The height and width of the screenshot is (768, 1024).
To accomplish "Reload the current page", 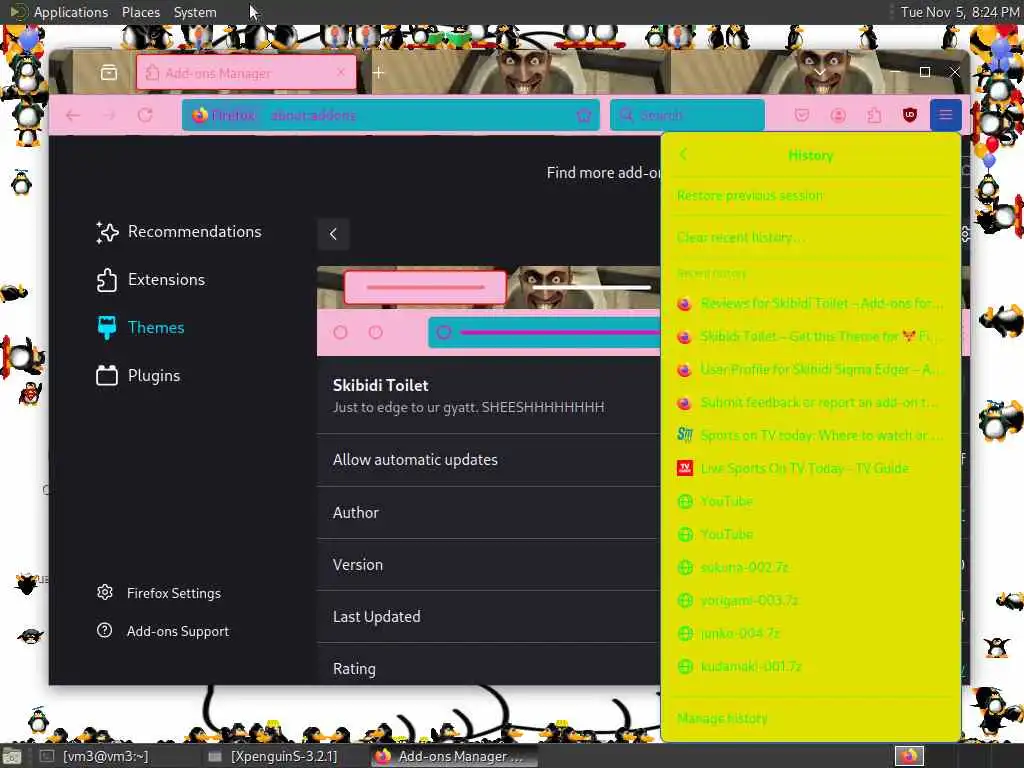I will coord(145,115).
